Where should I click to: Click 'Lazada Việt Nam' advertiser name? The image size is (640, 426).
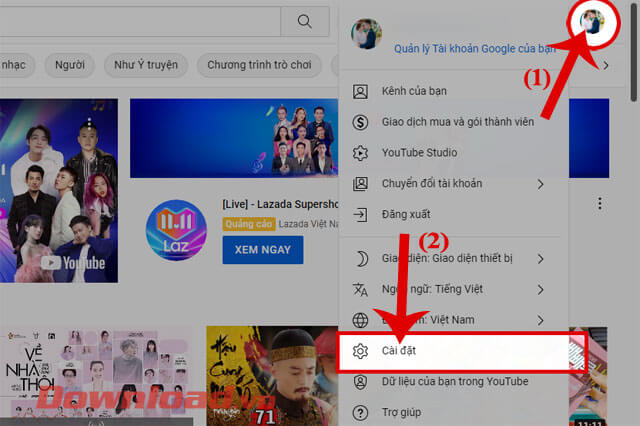point(308,224)
